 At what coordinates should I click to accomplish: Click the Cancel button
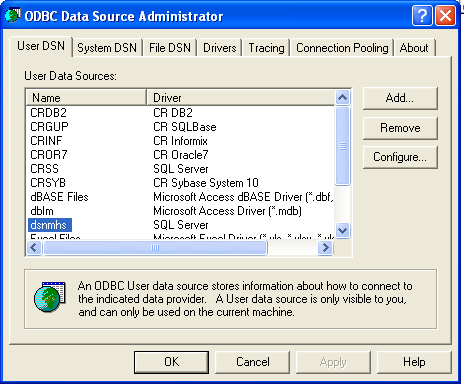pyautogui.click(x=253, y=362)
